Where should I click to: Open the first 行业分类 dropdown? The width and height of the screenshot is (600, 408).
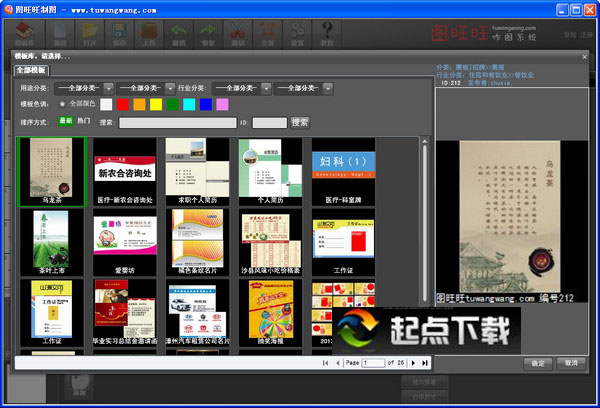[237, 88]
